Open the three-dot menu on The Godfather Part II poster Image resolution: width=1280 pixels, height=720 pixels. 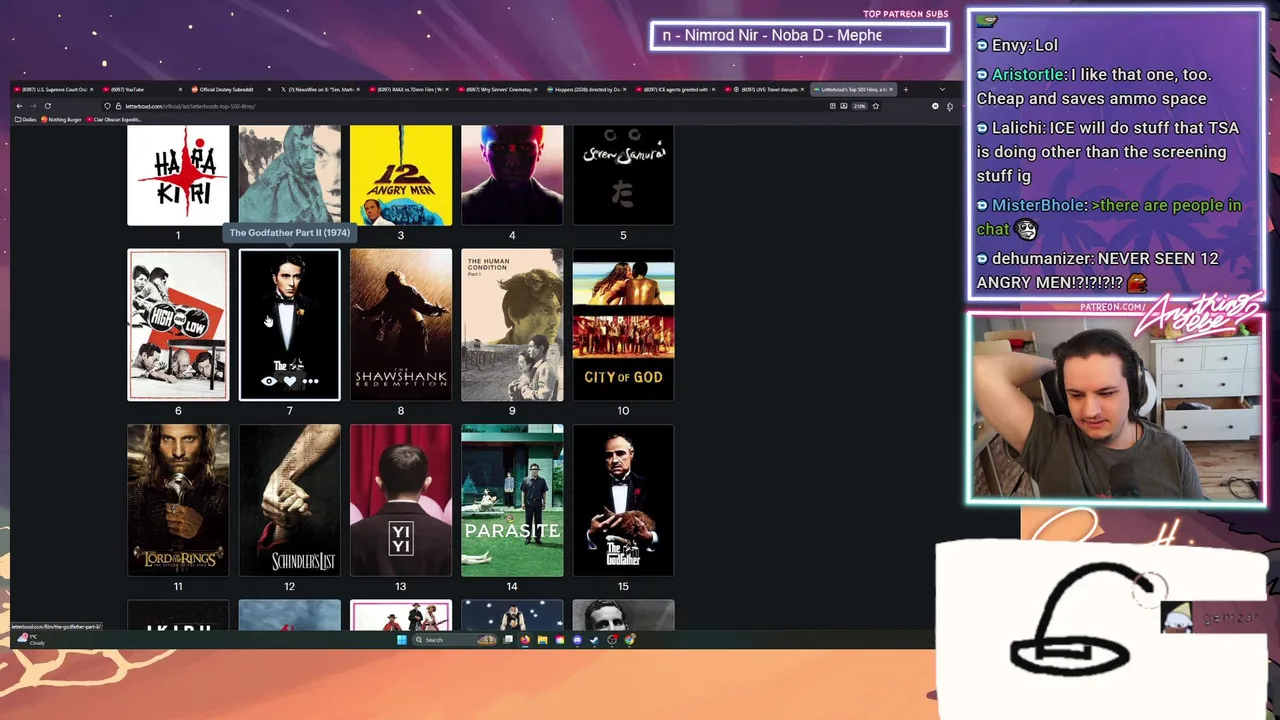coord(311,381)
